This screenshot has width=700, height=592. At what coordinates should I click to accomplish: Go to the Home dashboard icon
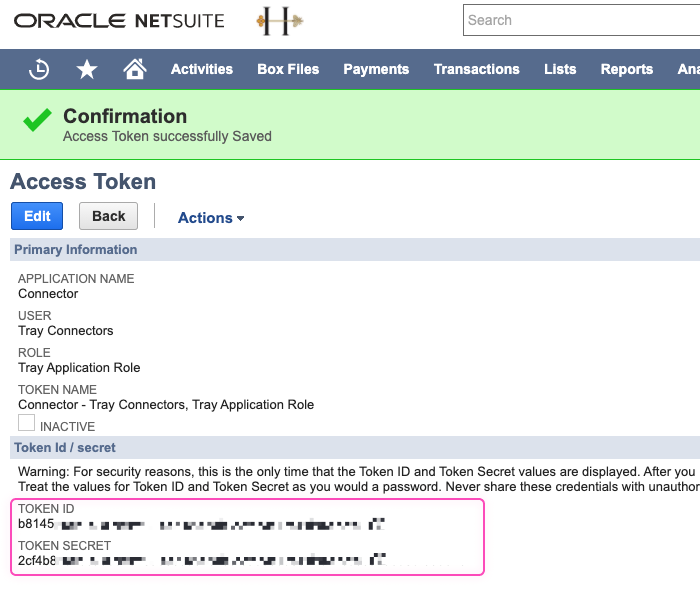[x=134, y=69]
